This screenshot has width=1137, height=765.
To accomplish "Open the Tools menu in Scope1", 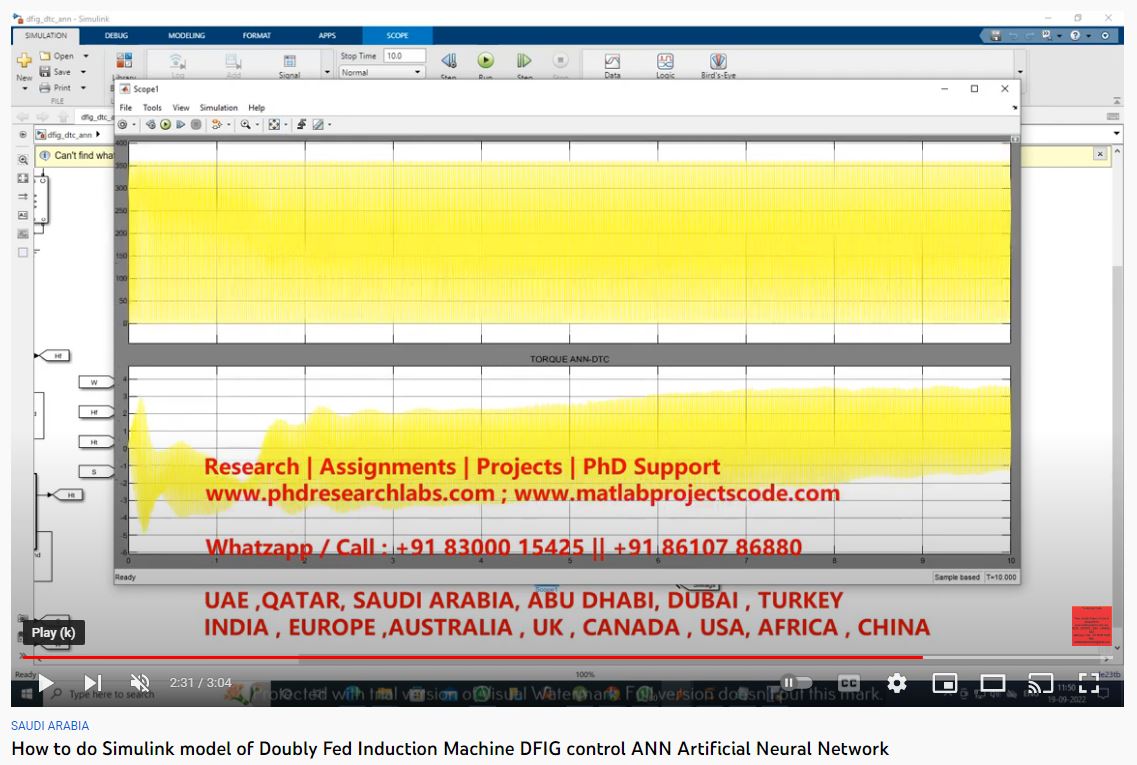I will pos(152,108).
